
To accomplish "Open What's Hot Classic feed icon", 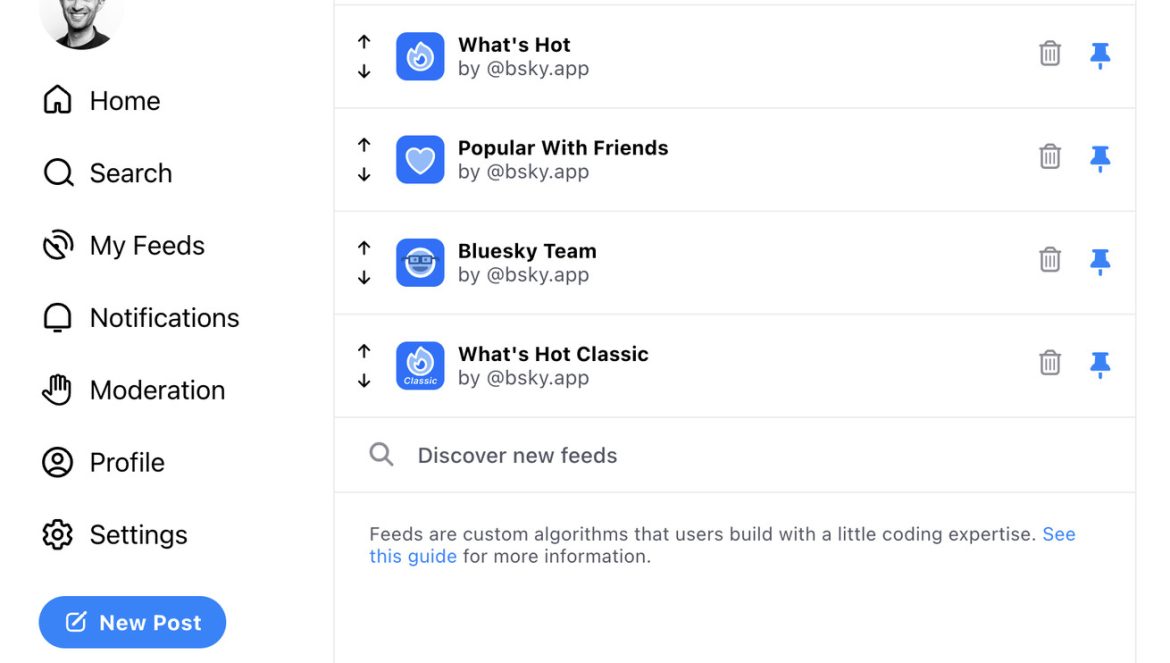I will [x=420, y=365].
